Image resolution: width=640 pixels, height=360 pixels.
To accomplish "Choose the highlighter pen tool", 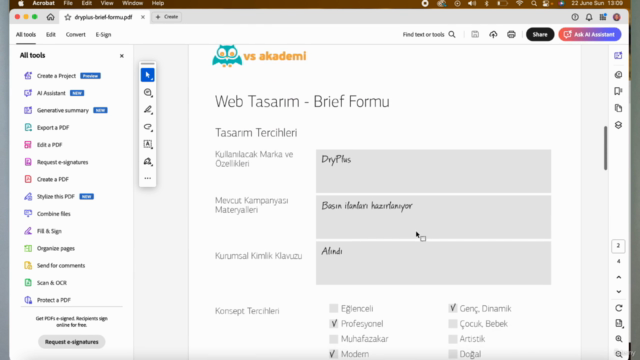I will [148, 110].
